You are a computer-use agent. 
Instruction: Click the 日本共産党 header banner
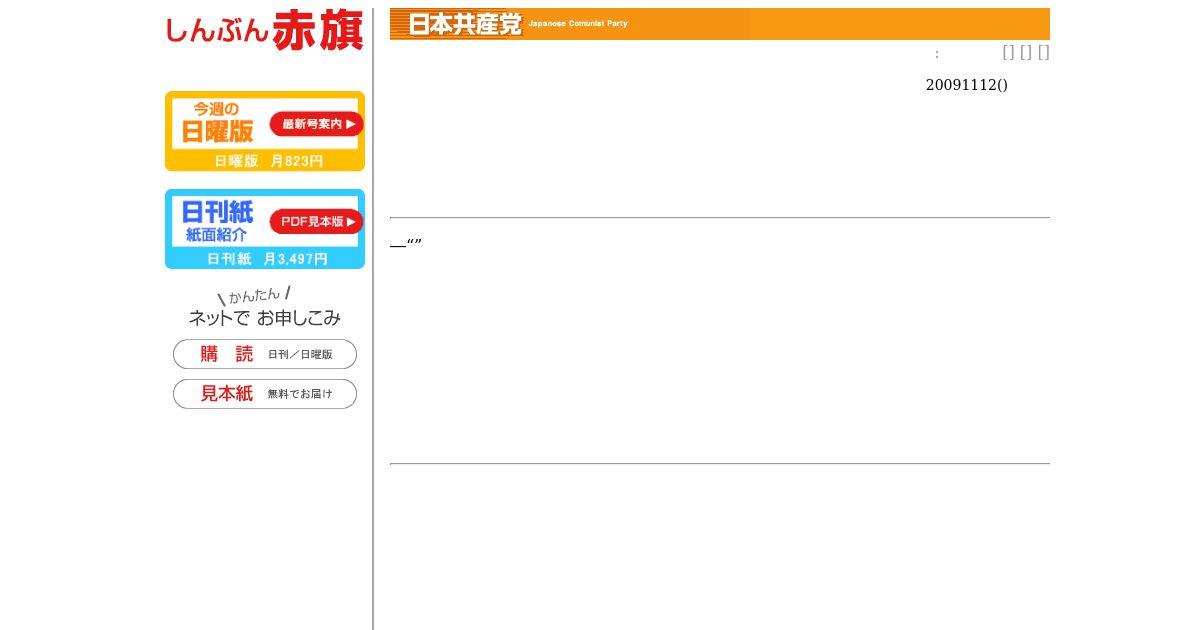pos(720,24)
